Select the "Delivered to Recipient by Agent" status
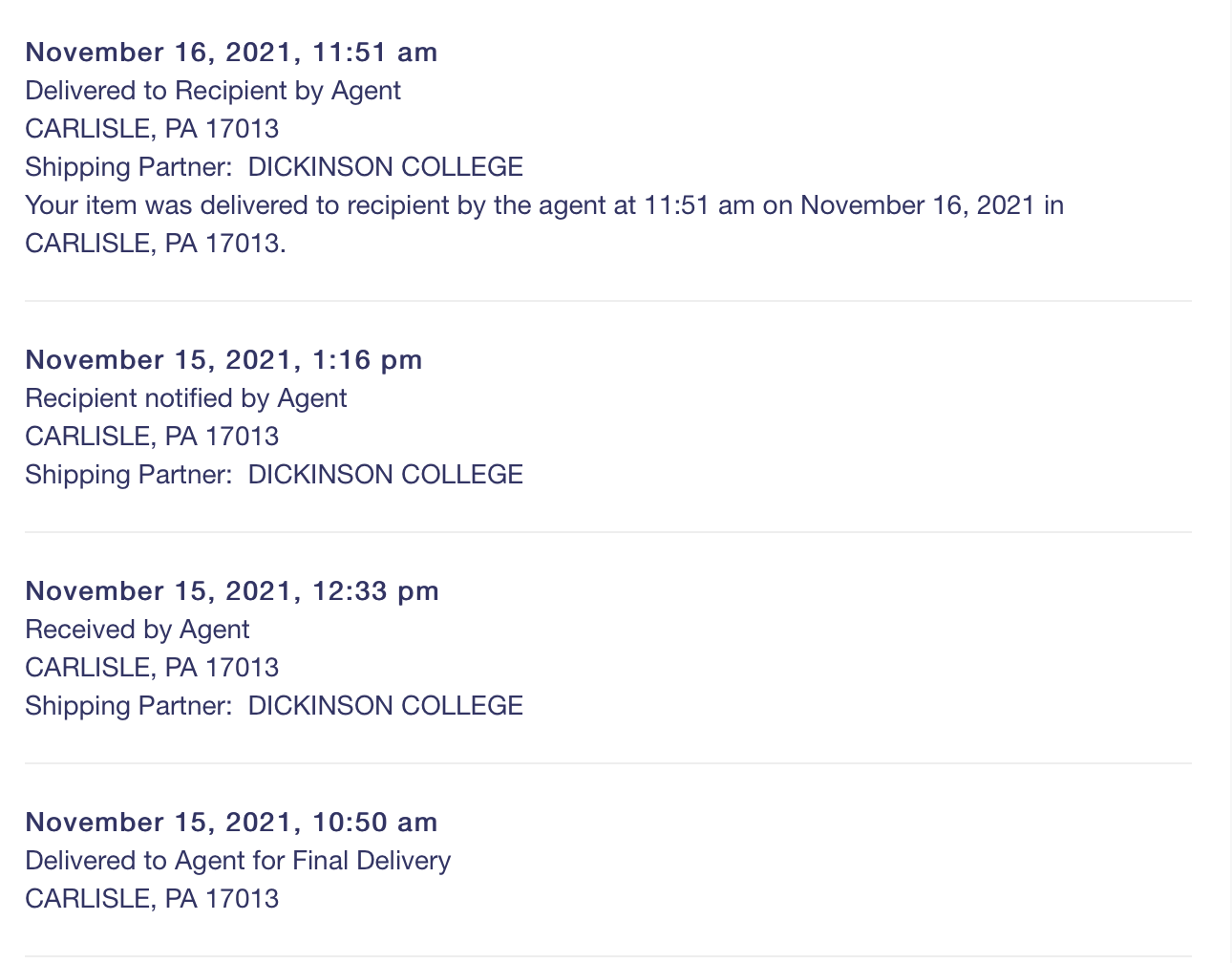 click(x=213, y=91)
